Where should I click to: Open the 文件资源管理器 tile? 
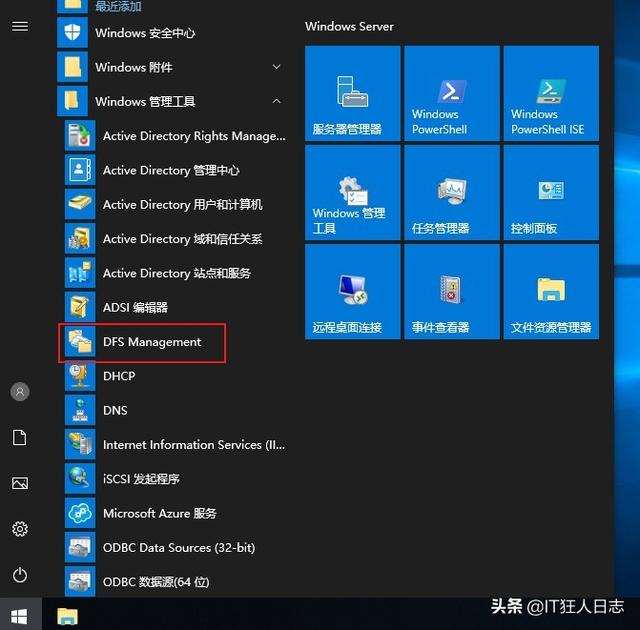[551, 292]
